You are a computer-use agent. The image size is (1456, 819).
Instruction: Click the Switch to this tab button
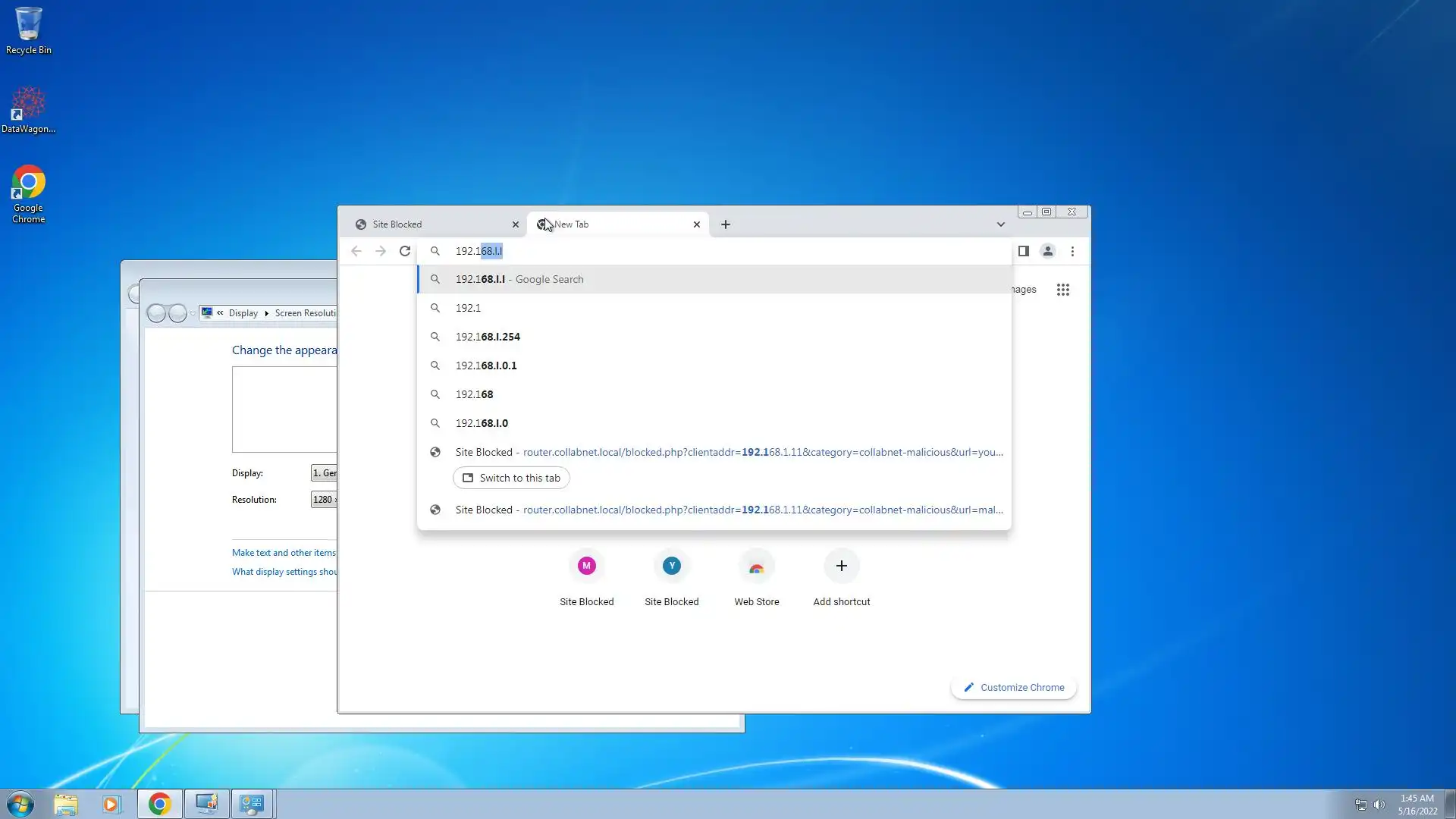511,478
